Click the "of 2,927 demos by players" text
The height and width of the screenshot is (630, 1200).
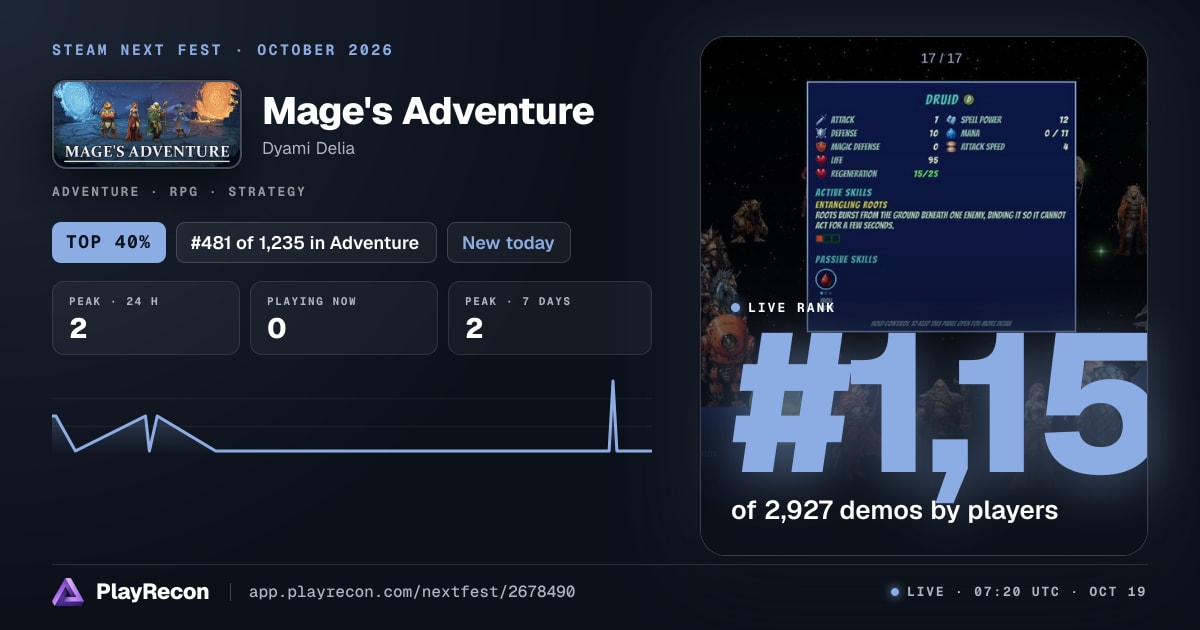pyautogui.click(x=894, y=510)
